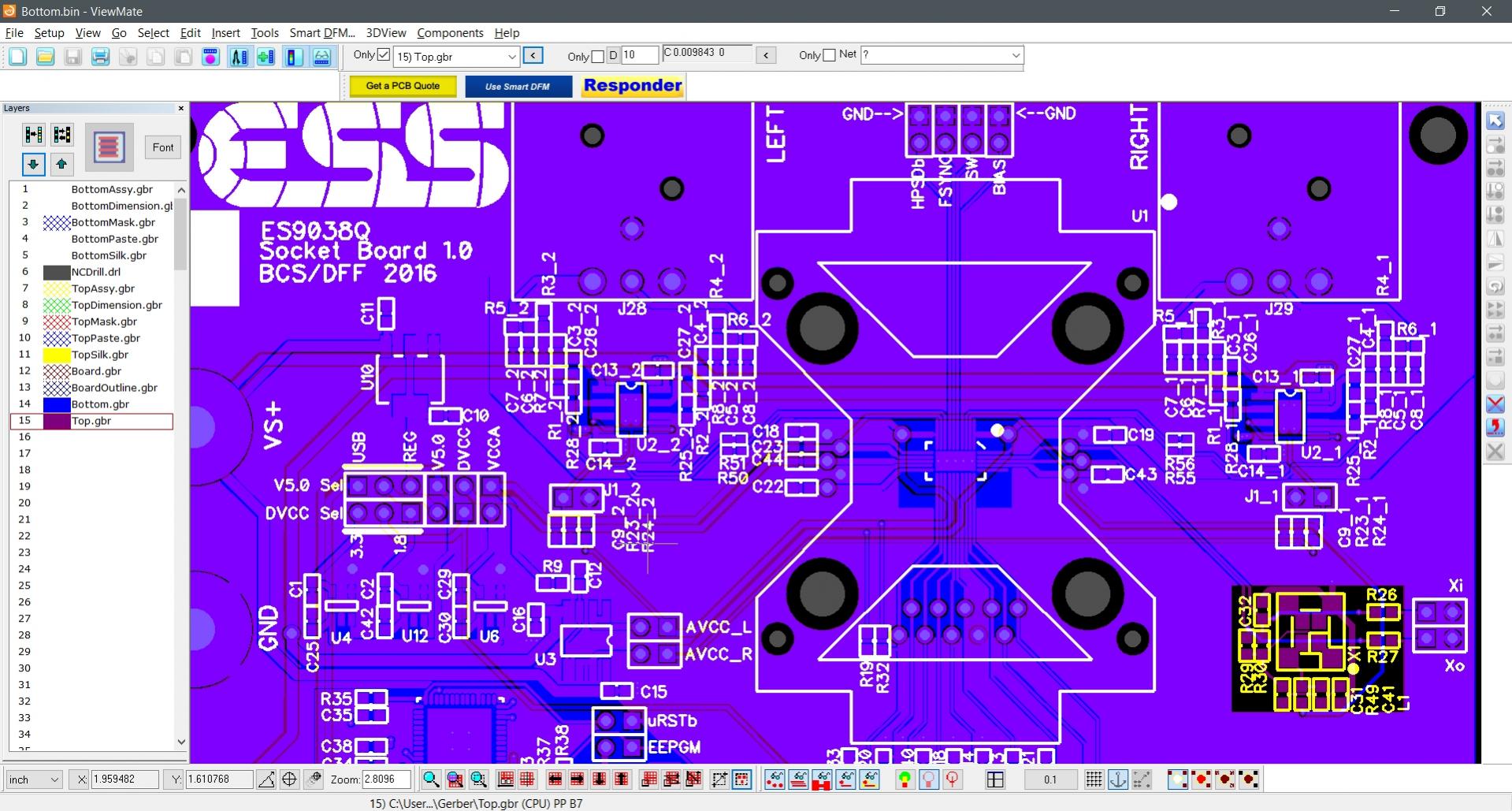Click the layer list scrollbar down arrow
This screenshot has width=1512, height=811.
[x=181, y=742]
